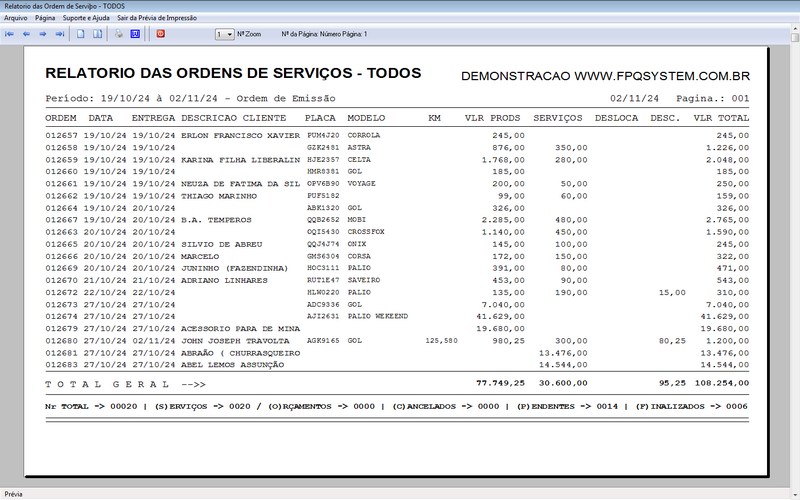Open the Arquivo menu

click(x=16, y=18)
